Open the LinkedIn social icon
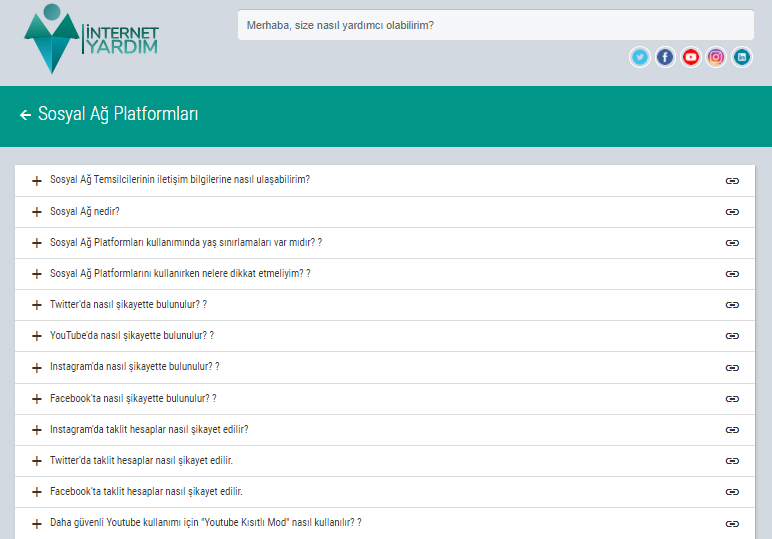This screenshot has width=772, height=539. tap(741, 58)
